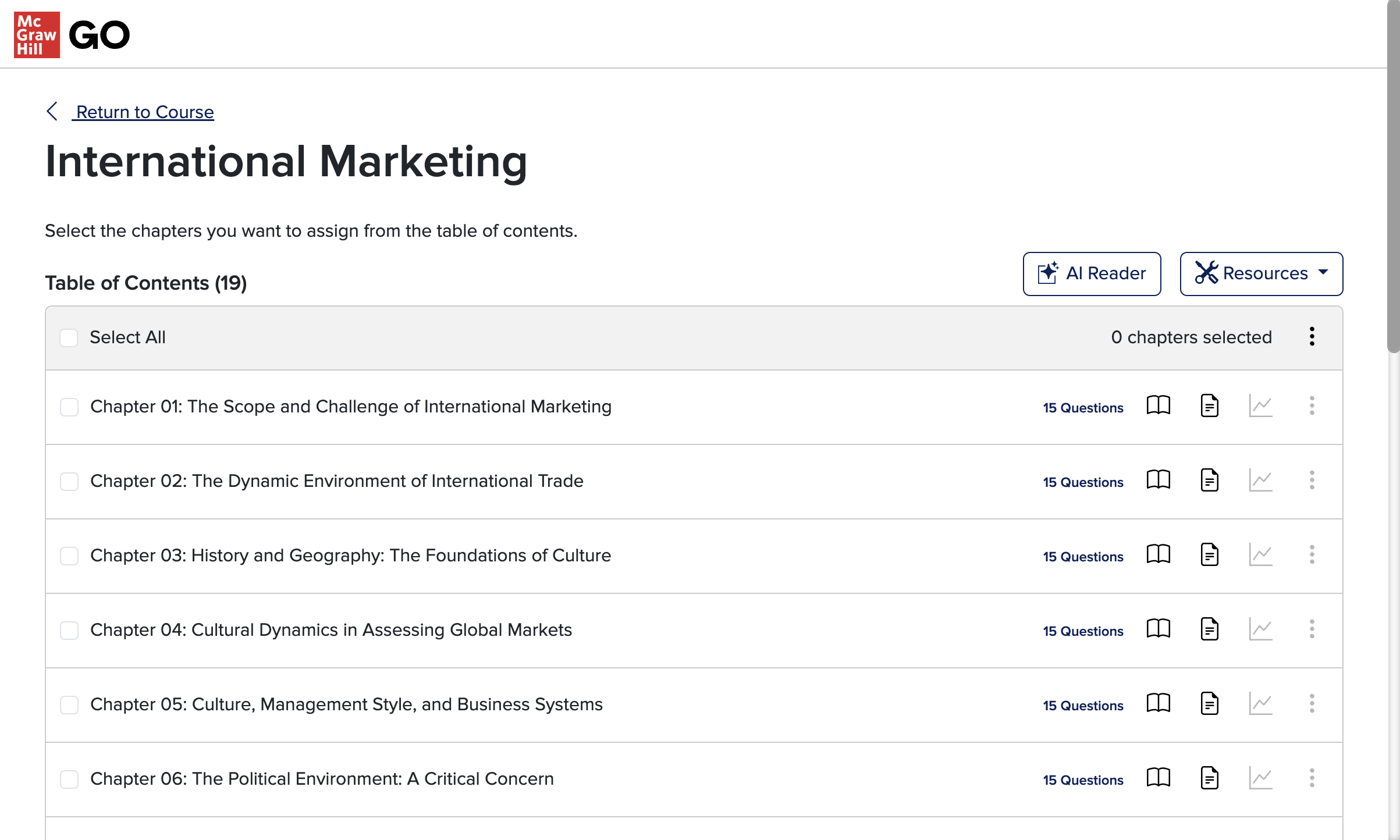This screenshot has height=840, width=1400.
Task: Click the AI Reader button
Action: click(x=1092, y=273)
